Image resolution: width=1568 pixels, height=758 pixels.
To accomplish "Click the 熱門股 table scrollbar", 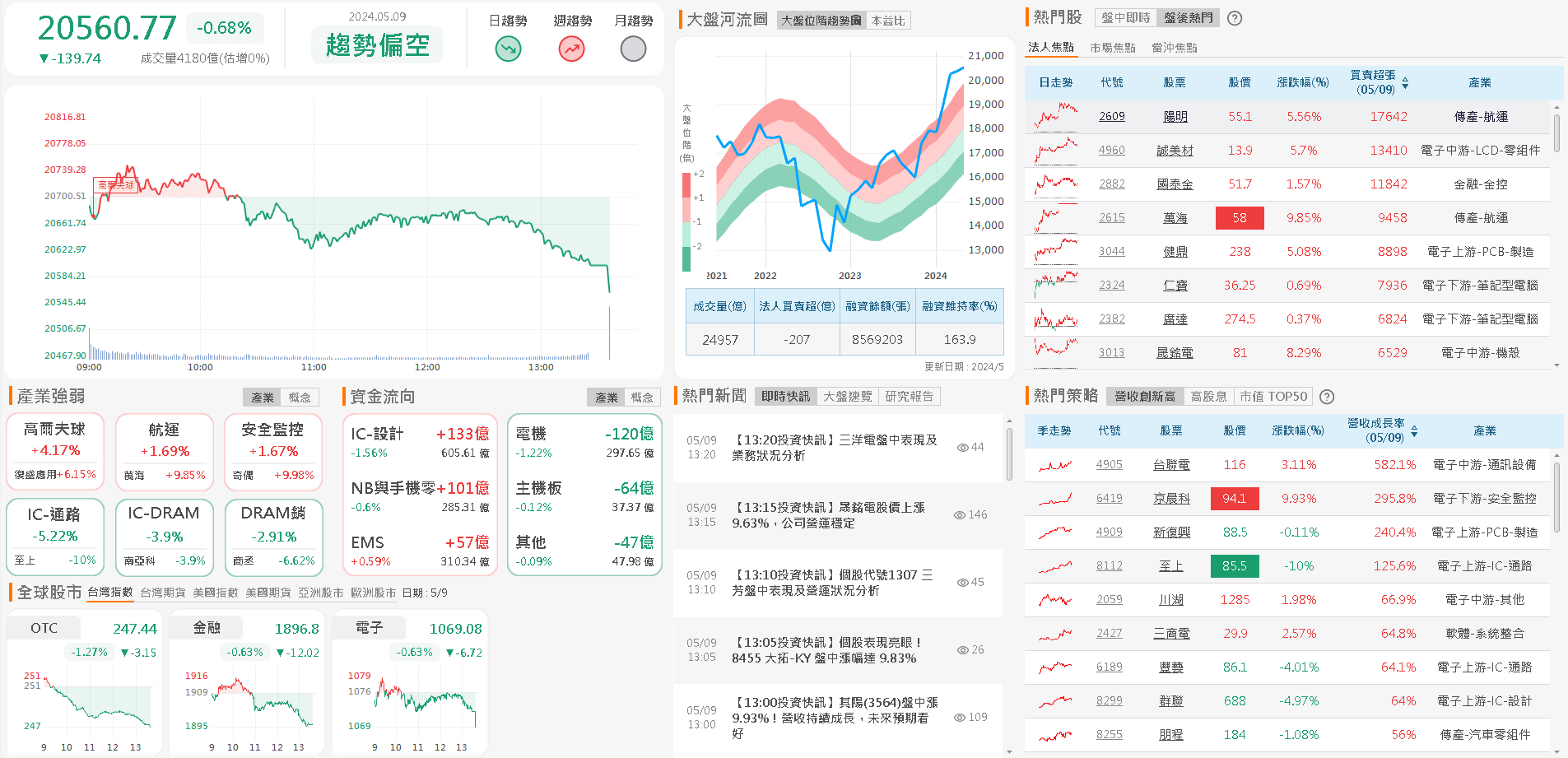I will [x=1556, y=132].
